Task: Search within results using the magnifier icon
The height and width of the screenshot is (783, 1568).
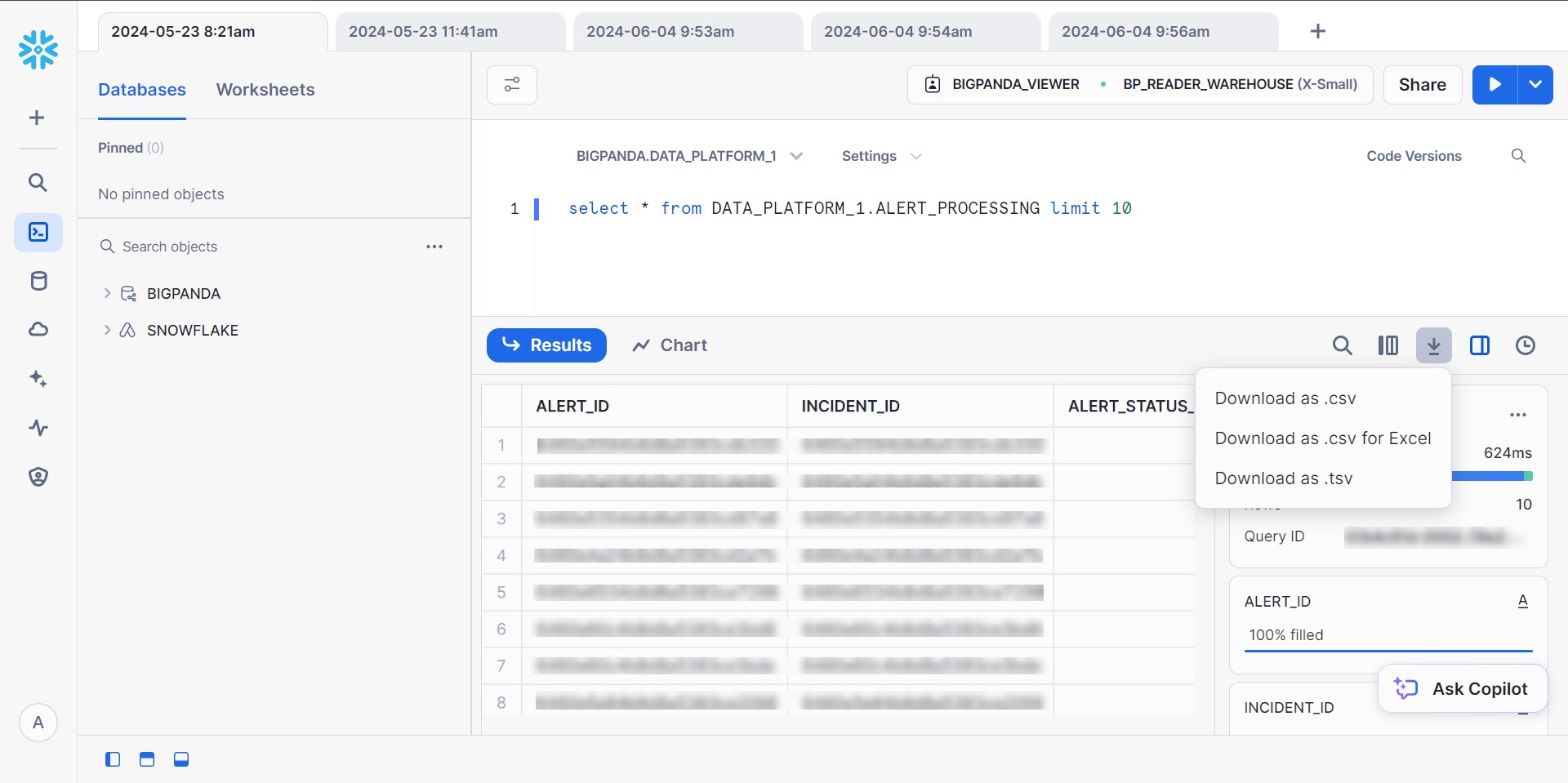Action: click(1343, 345)
